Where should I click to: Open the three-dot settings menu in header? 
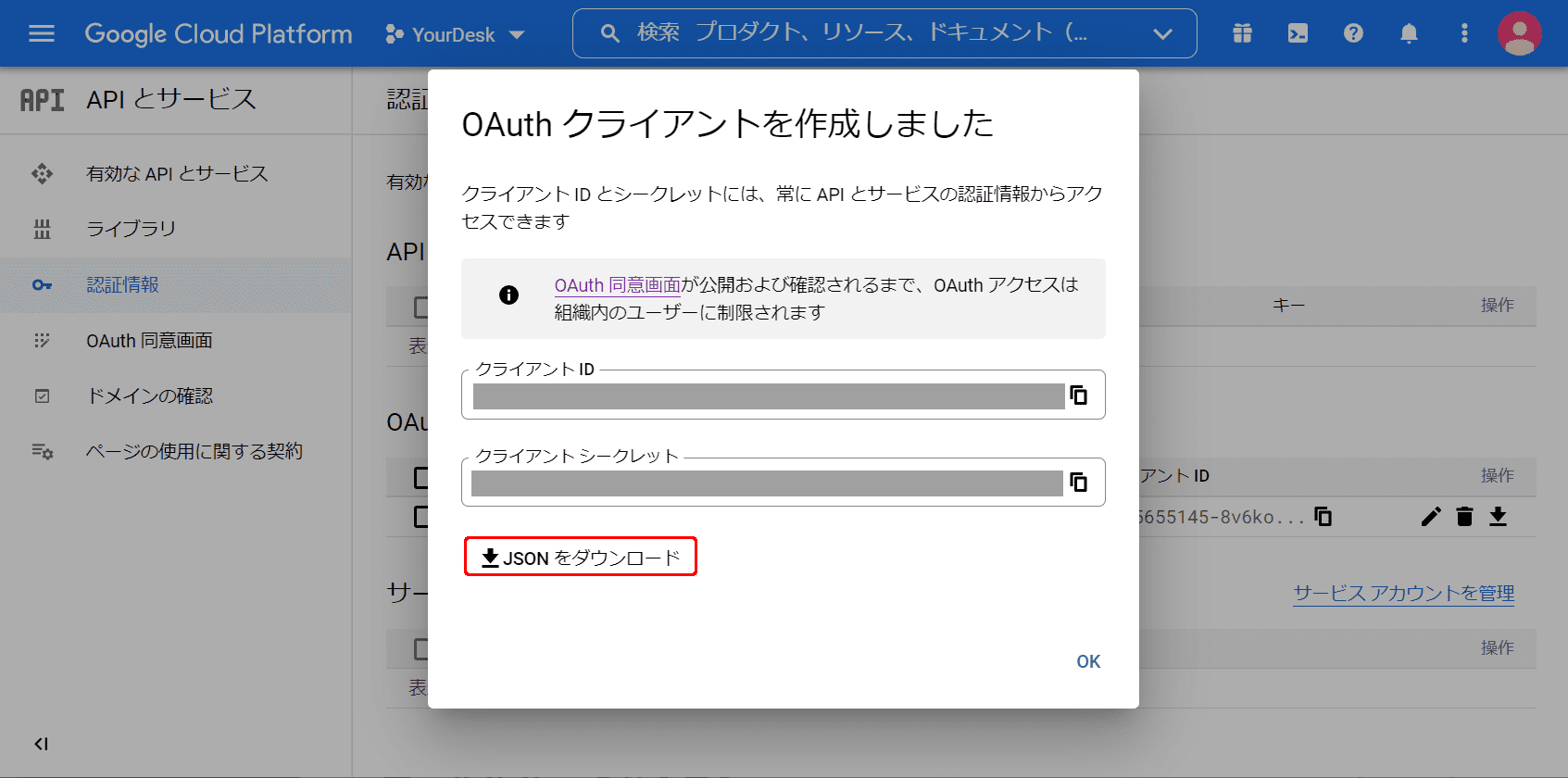(1464, 34)
